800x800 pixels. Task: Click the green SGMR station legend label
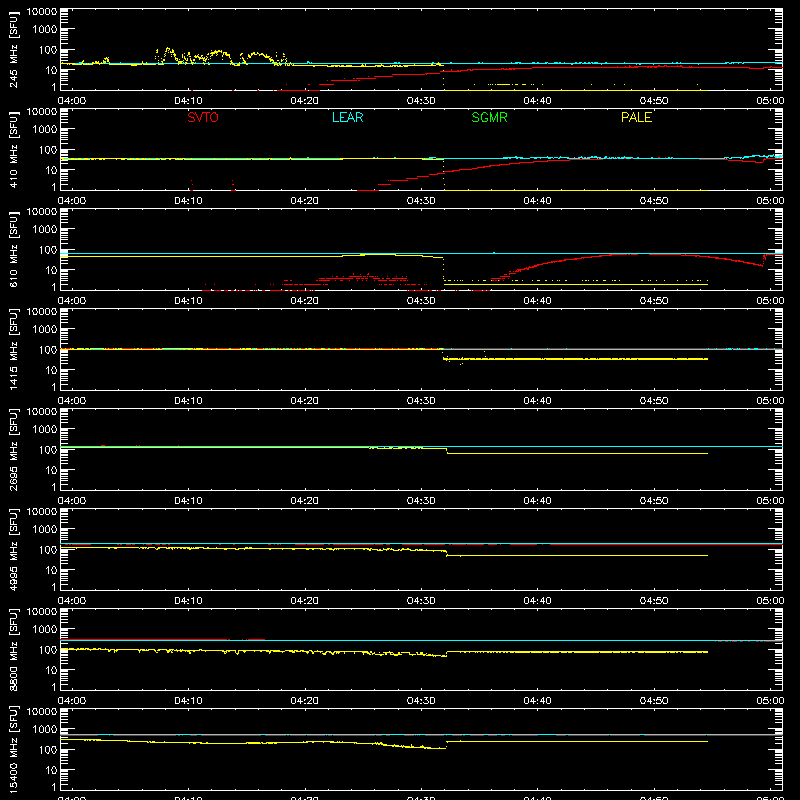pyautogui.click(x=489, y=117)
